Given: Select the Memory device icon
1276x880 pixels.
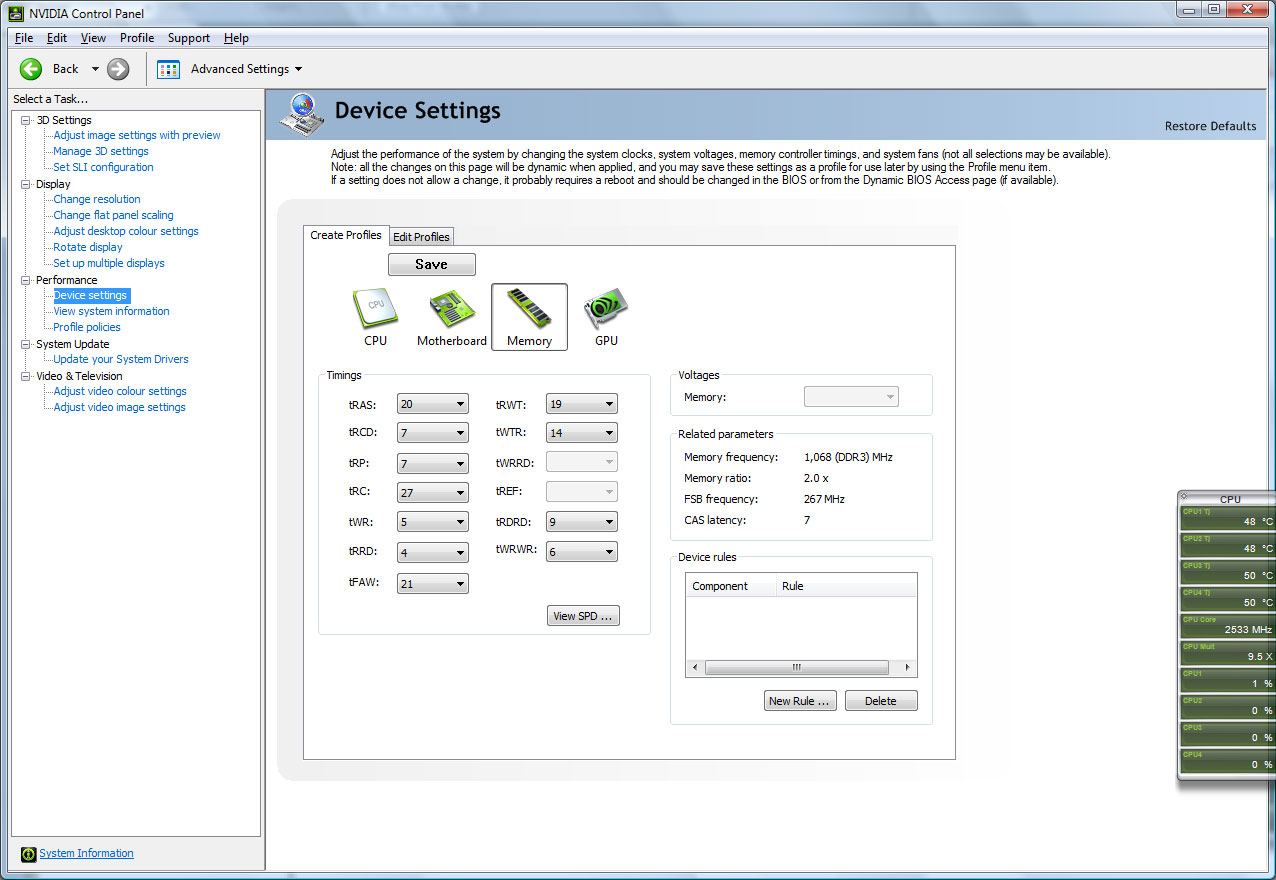Looking at the screenshot, I should pos(529,308).
